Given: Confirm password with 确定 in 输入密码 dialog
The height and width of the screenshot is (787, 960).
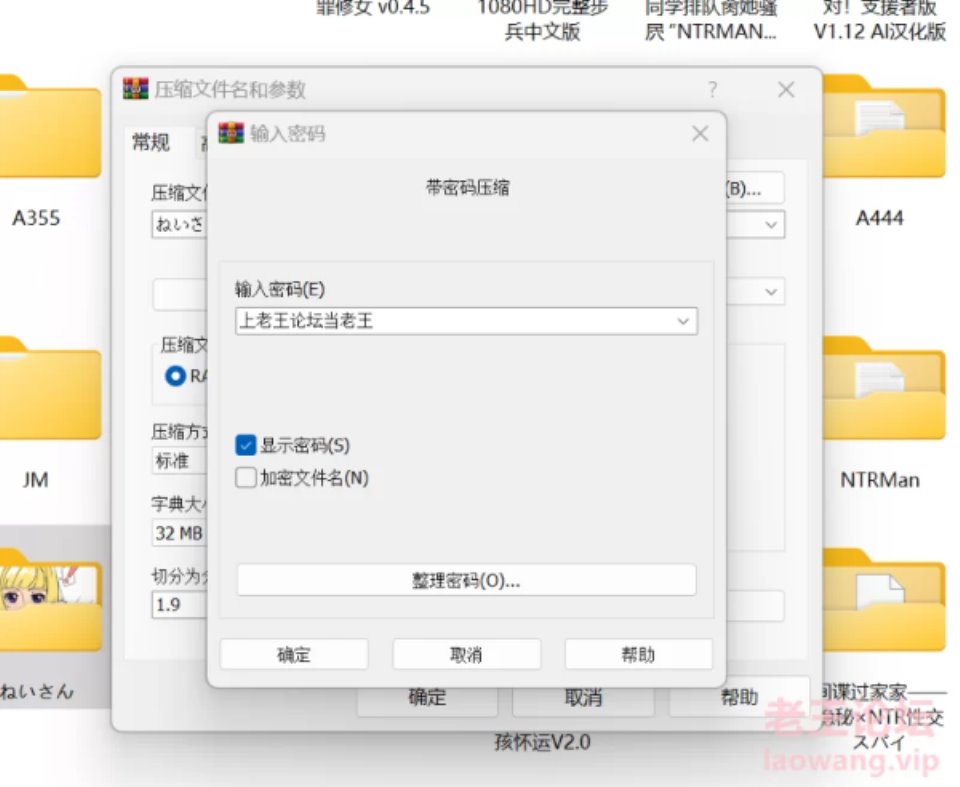Looking at the screenshot, I should (294, 654).
